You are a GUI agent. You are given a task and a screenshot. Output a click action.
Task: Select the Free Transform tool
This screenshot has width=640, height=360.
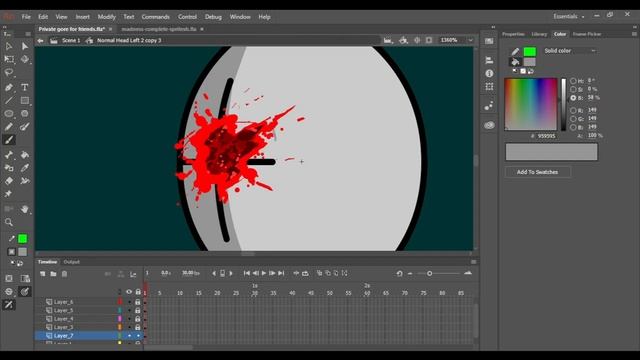coord(9,59)
